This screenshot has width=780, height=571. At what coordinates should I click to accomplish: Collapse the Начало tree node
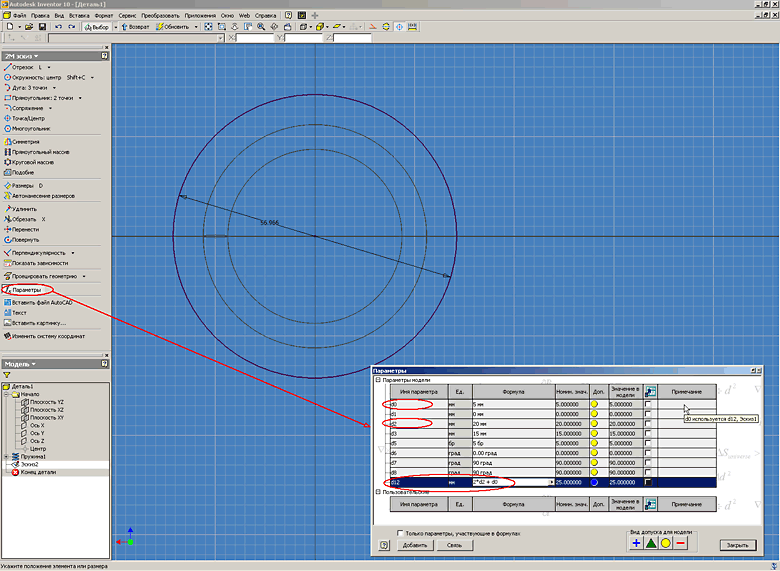click(6, 394)
